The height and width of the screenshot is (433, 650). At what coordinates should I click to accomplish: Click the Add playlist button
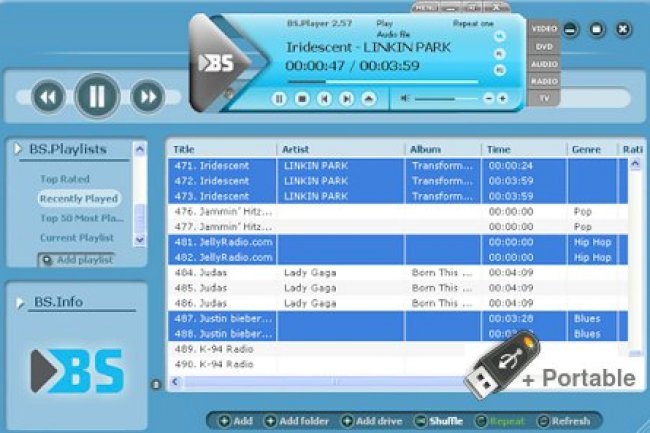(77, 260)
